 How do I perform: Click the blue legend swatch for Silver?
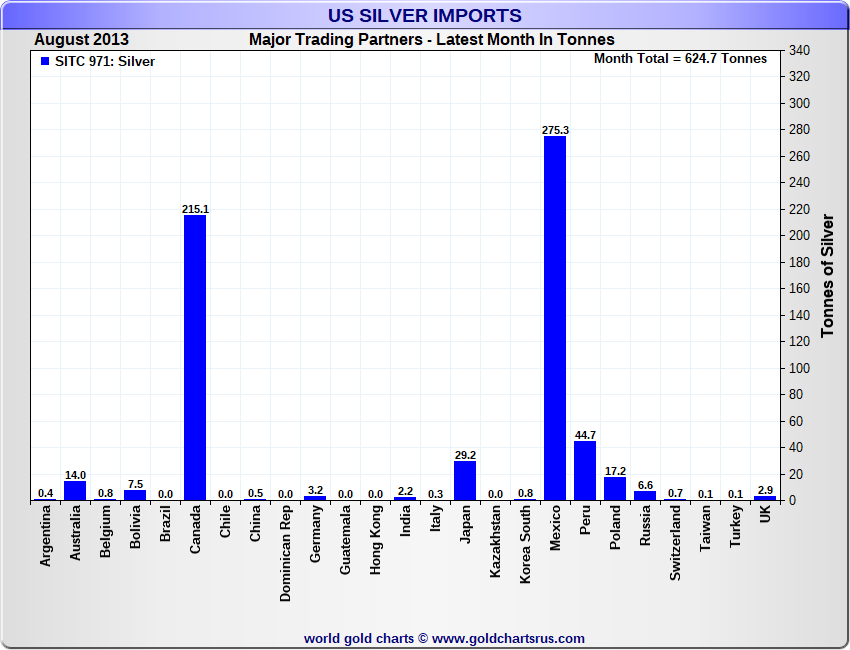click(44, 61)
